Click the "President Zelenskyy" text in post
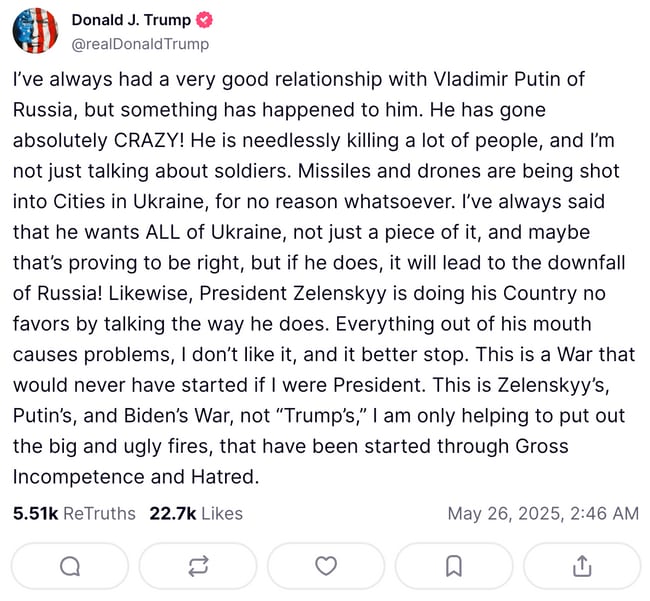This screenshot has width=650, height=601. 293,293
